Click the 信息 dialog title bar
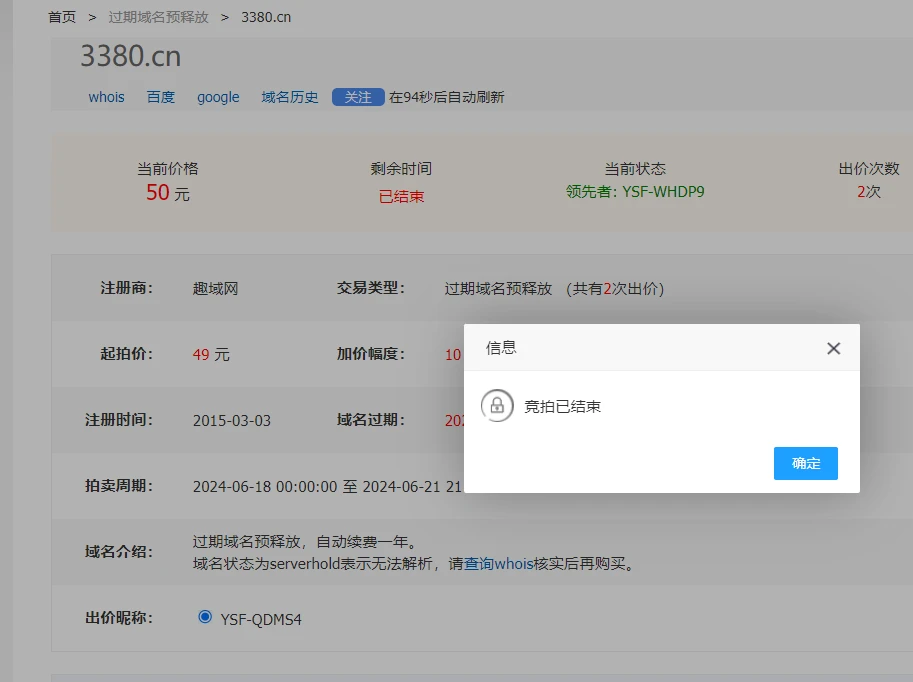 point(640,348)
